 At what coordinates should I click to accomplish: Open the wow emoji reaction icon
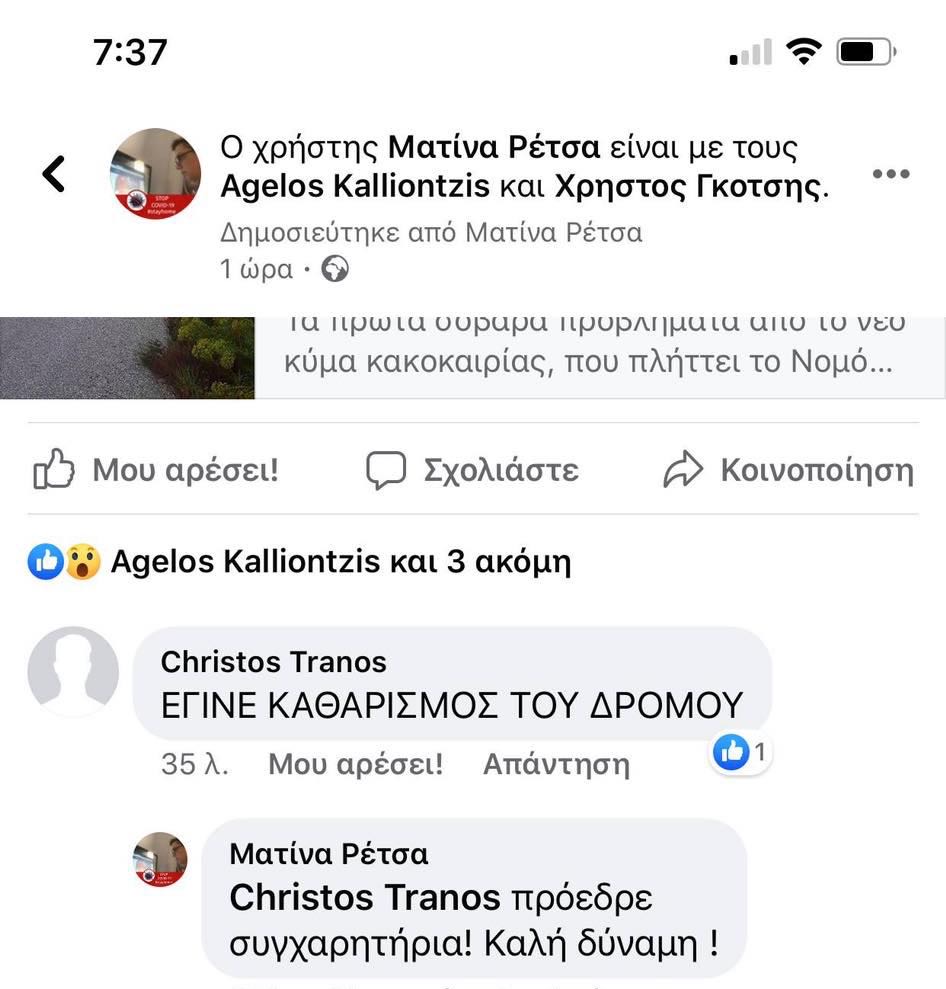pyautogui.click(x=83, y=561)
